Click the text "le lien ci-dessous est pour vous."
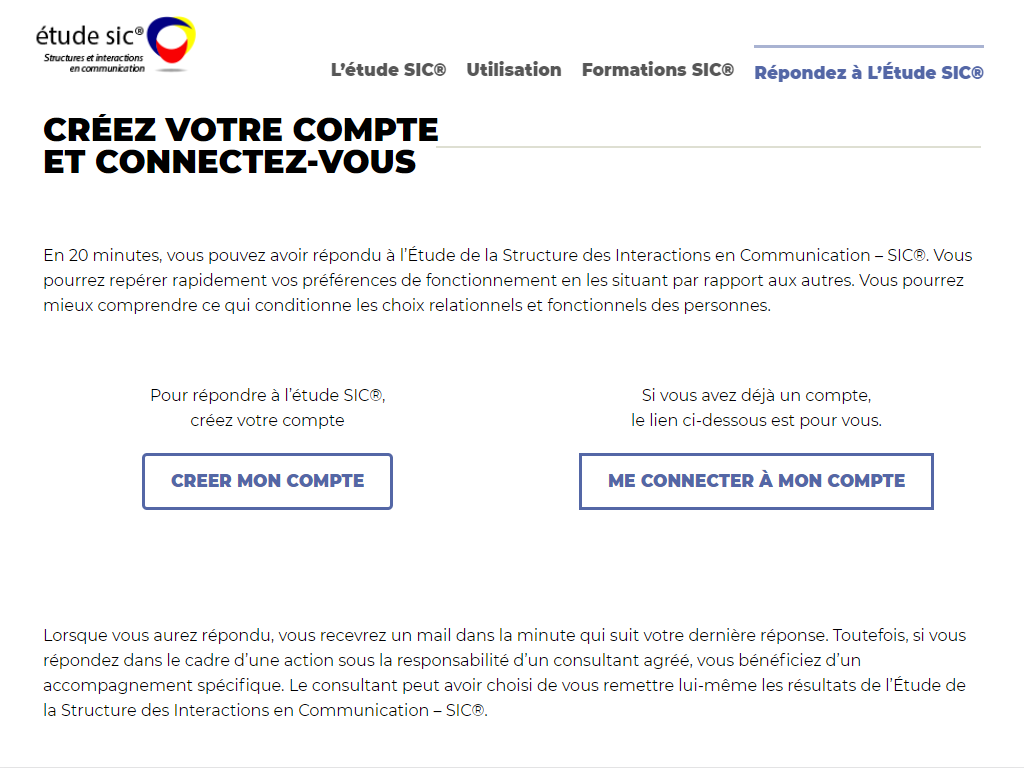The image size is (1024, 768). (x=756, y=420)
